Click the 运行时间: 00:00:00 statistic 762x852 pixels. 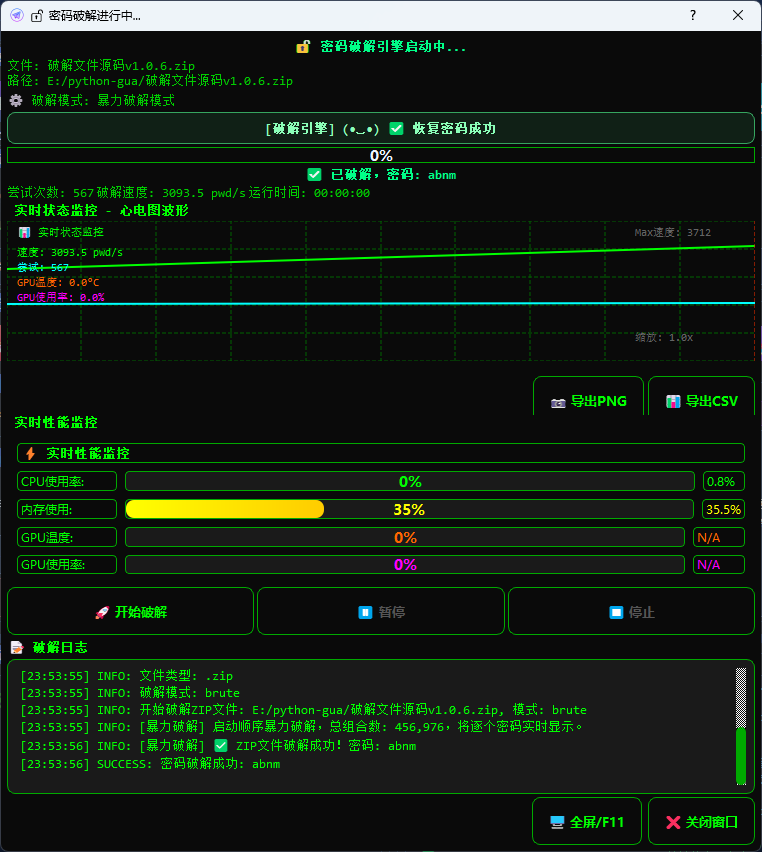[309, 193]
